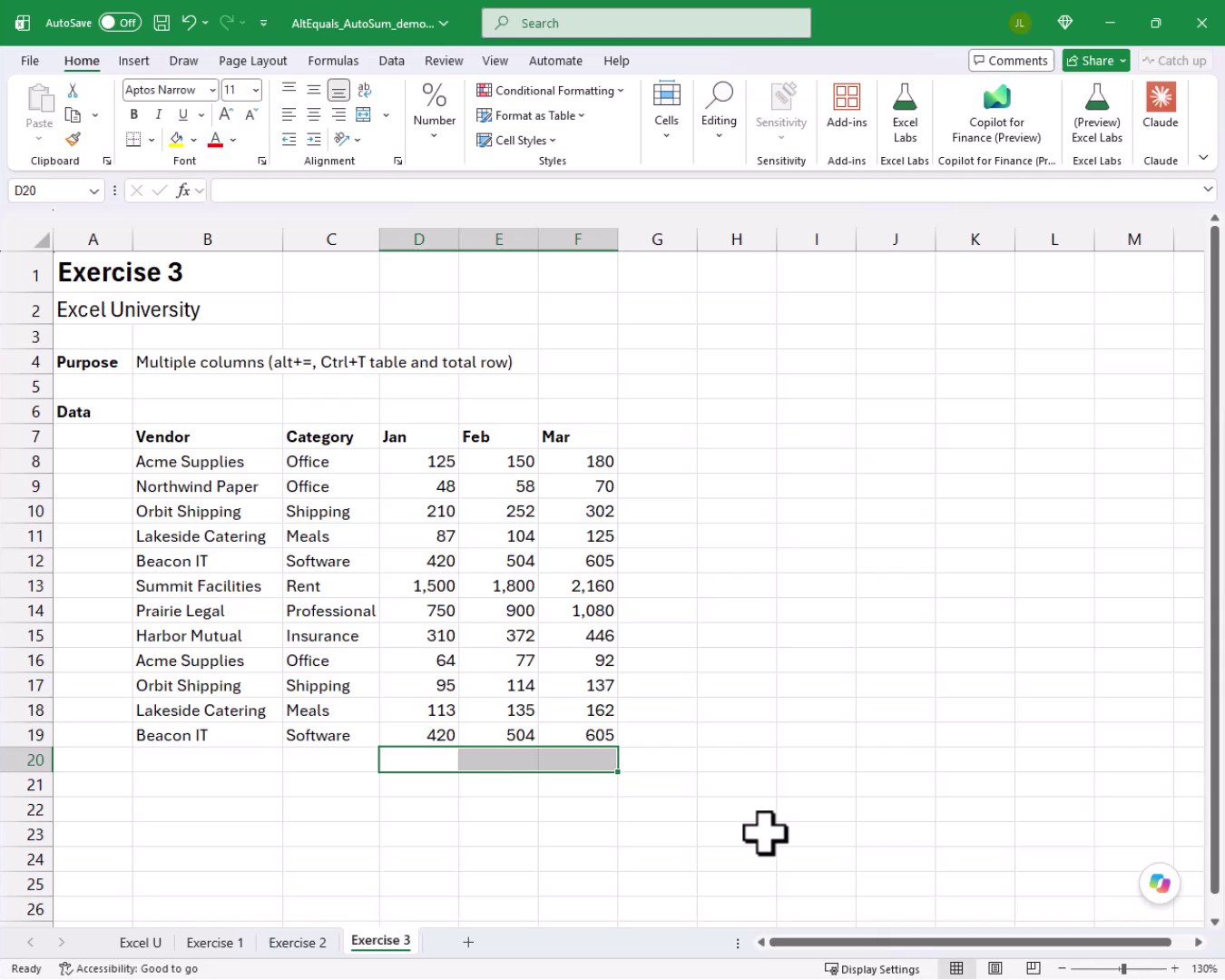Viewport: 1225px width, 980px height.
Task: Click Fill Color yellow bucket
Action: tap(176, 140)
